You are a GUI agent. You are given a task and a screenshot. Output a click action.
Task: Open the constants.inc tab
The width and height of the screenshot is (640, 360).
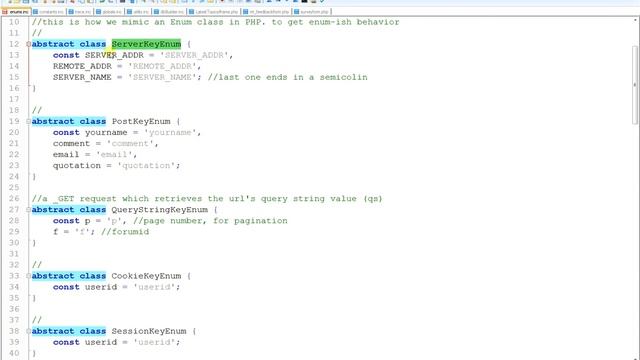click(48, 12)
